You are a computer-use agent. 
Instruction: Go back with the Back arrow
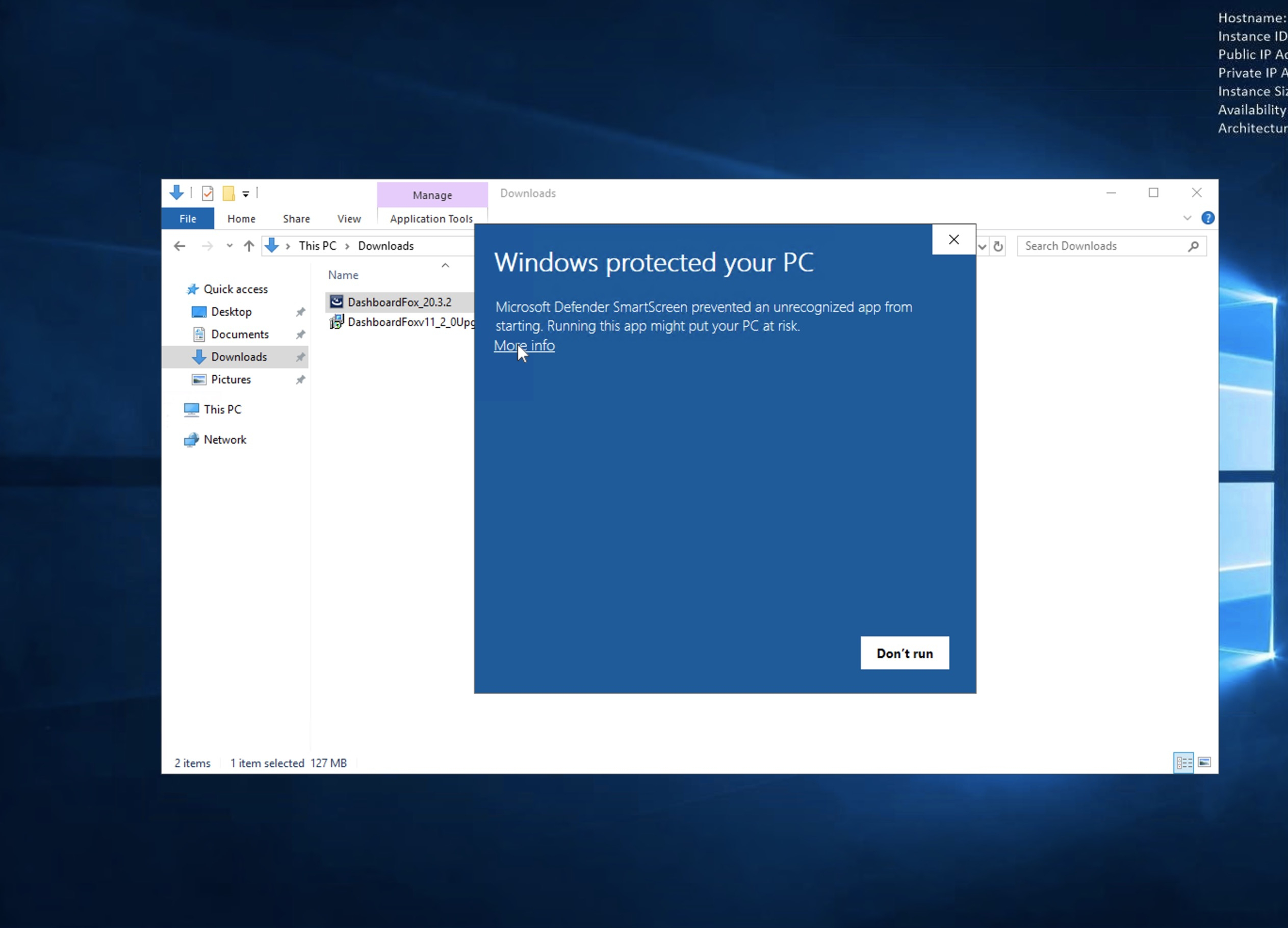point(179,246)
